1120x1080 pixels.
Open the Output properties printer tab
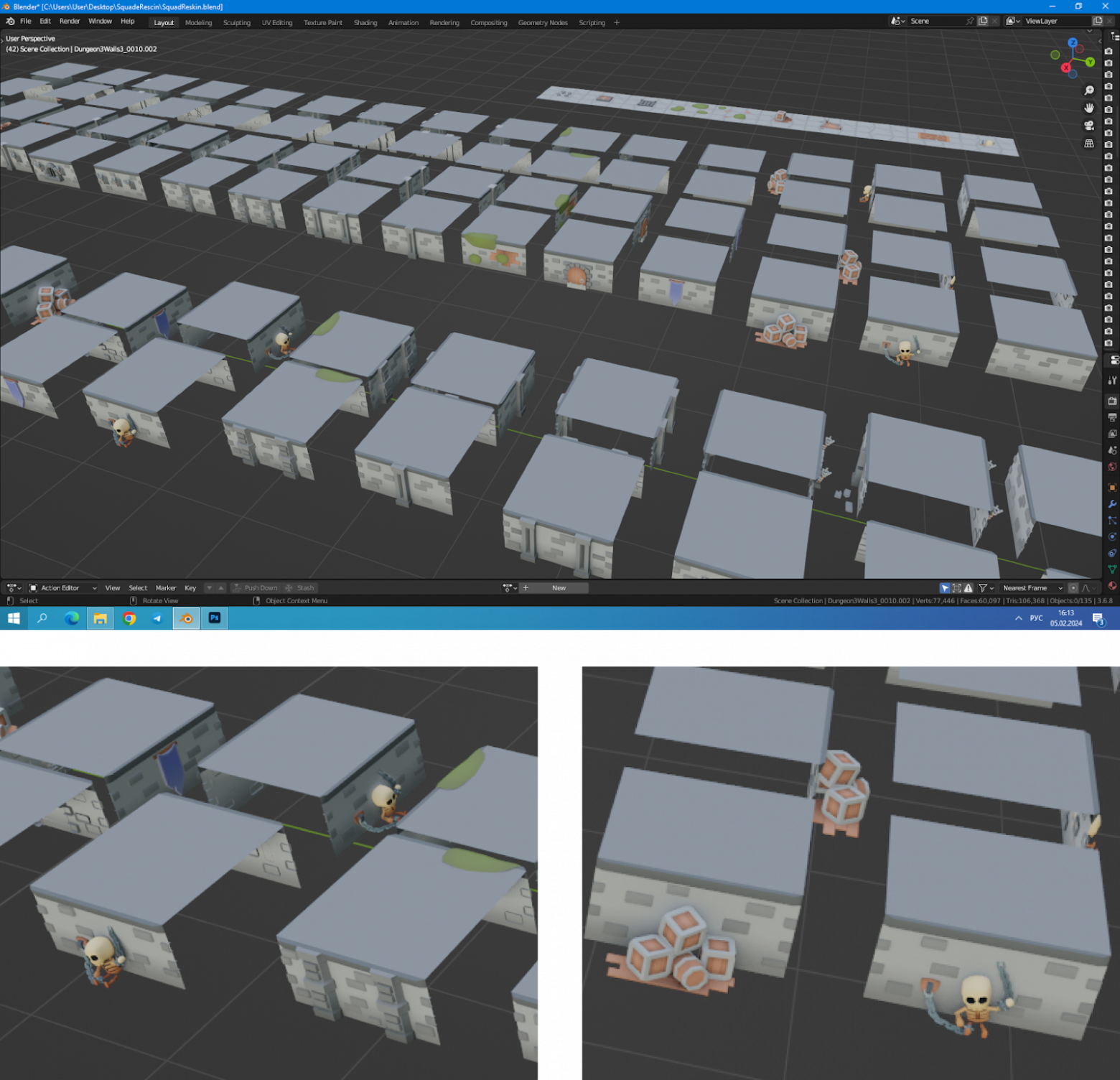pos(1112,417)
